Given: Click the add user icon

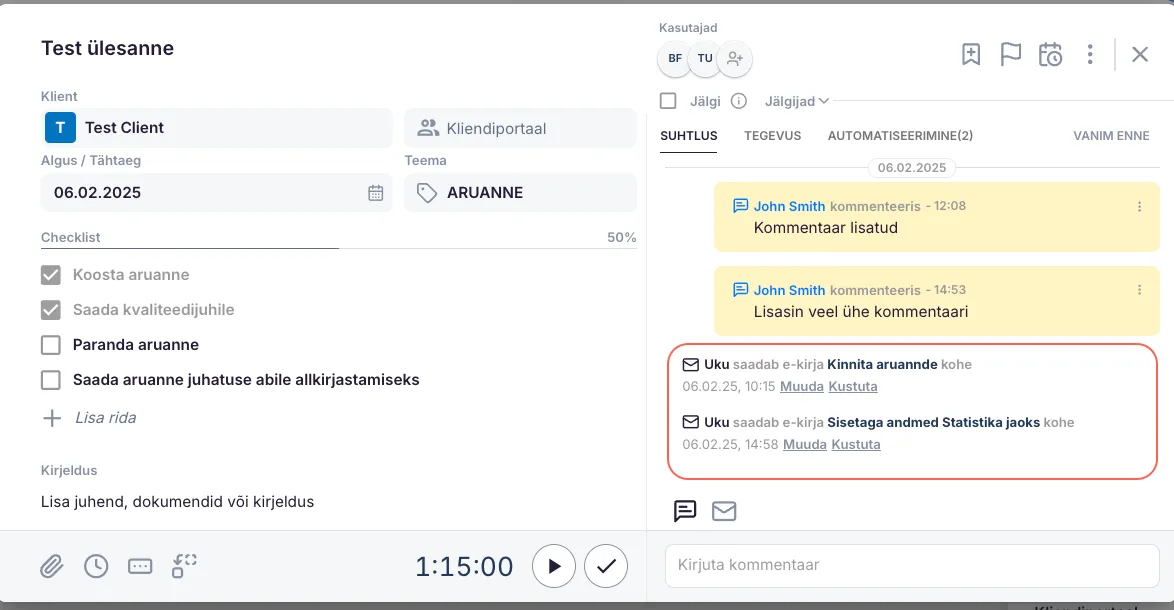Looking at the screenshot, I should (x=735, y=59).
